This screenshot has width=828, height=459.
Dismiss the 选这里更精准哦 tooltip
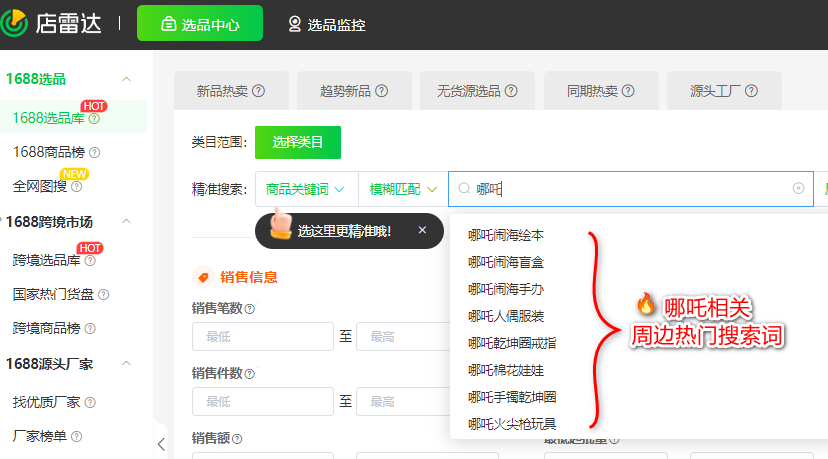(422, 230)
